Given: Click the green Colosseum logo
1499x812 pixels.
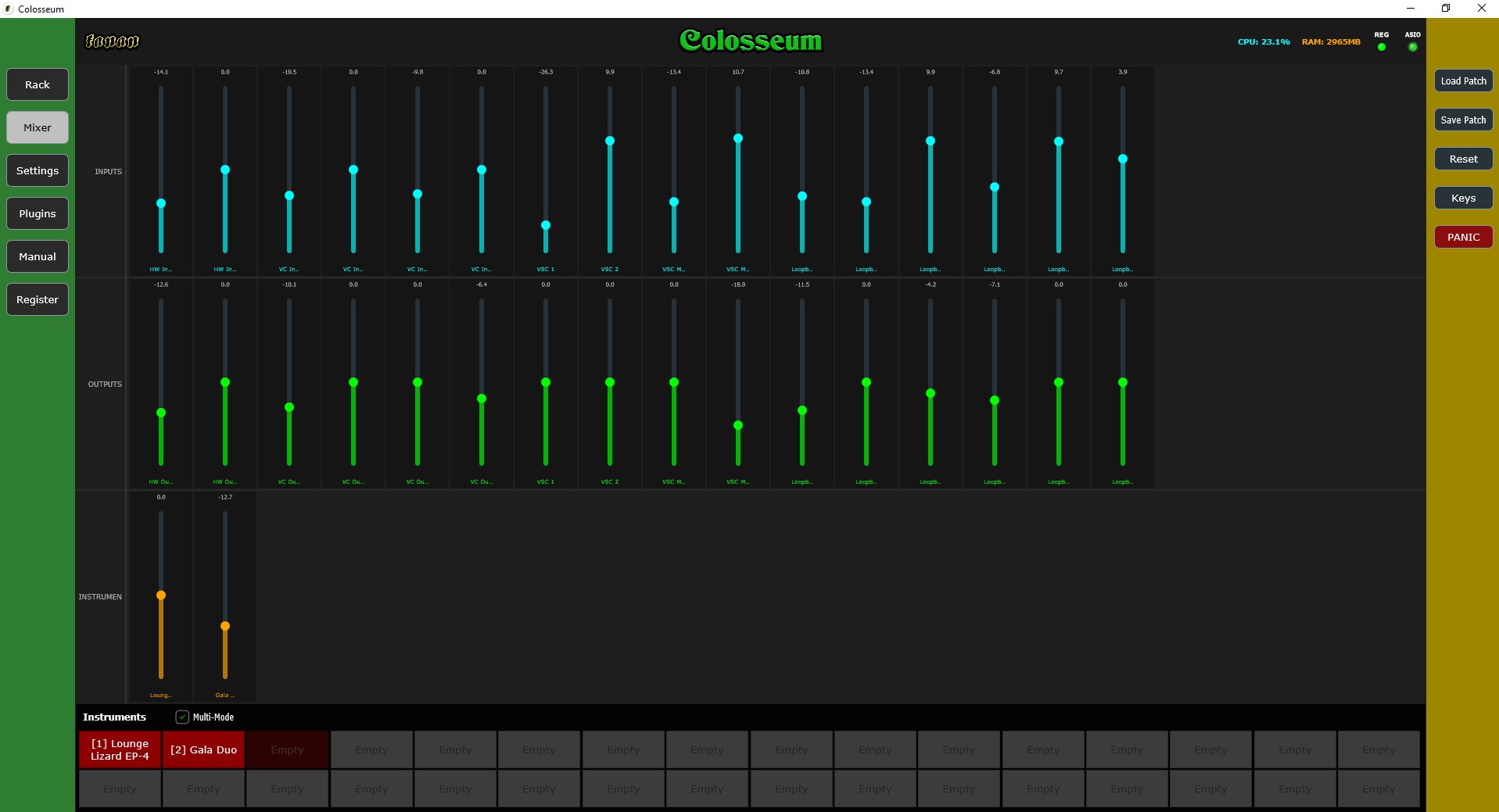Looking at the screenshot, I should point(751,41).
